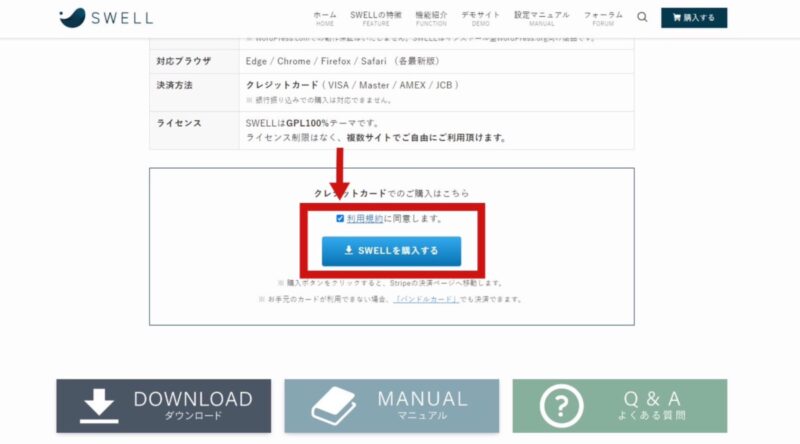The width and height of the screenshot is (800, 444).
Task: Click the MANUAL マニュアル banner
Action: 392,406
